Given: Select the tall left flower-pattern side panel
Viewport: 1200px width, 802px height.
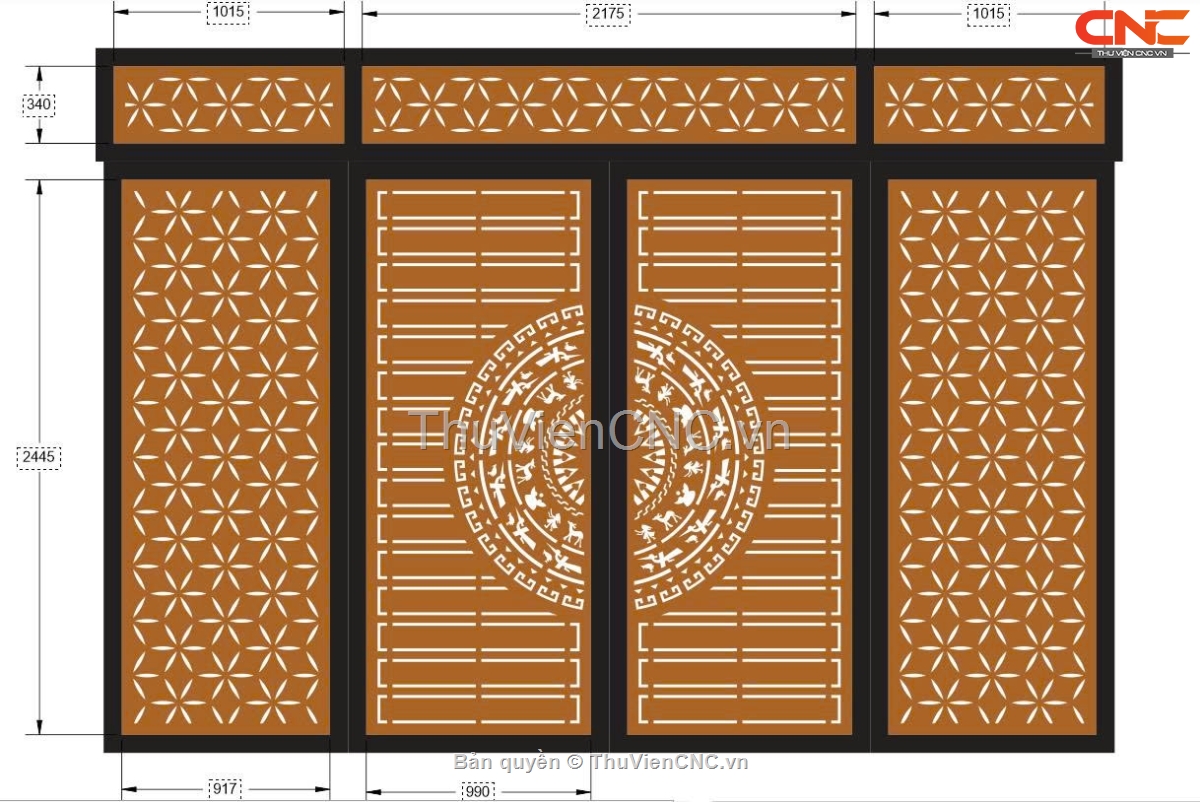Looking at the screenshot, I should pos(225,457).
